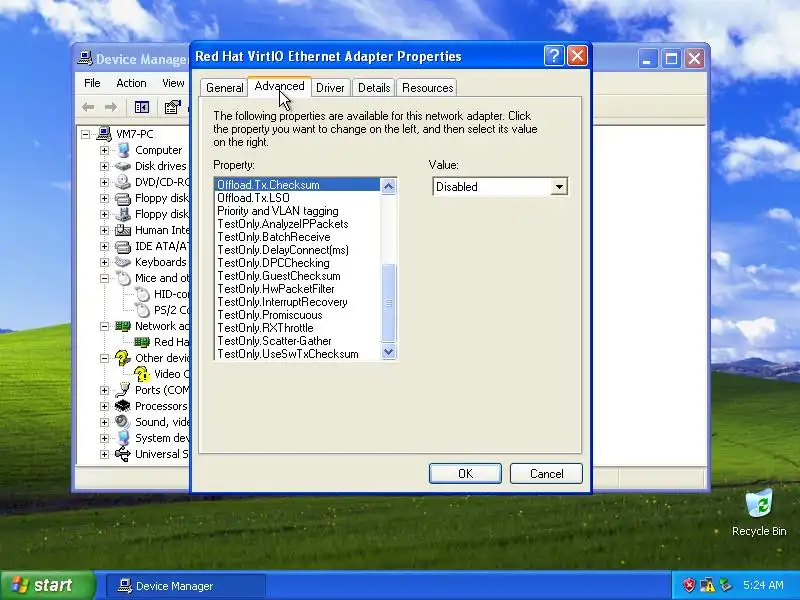The image size is (800, 600).
Task: Click the Keyboards category icon
Action: click(123, 262)
